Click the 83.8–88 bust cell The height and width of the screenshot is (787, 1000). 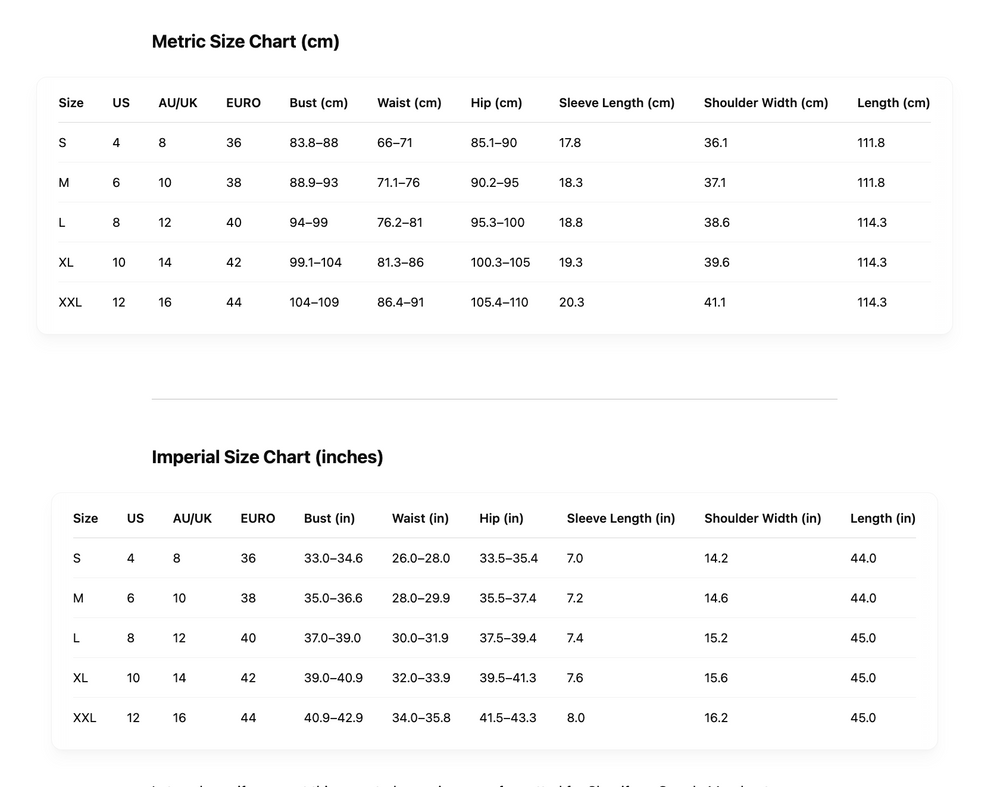[314, 143]
